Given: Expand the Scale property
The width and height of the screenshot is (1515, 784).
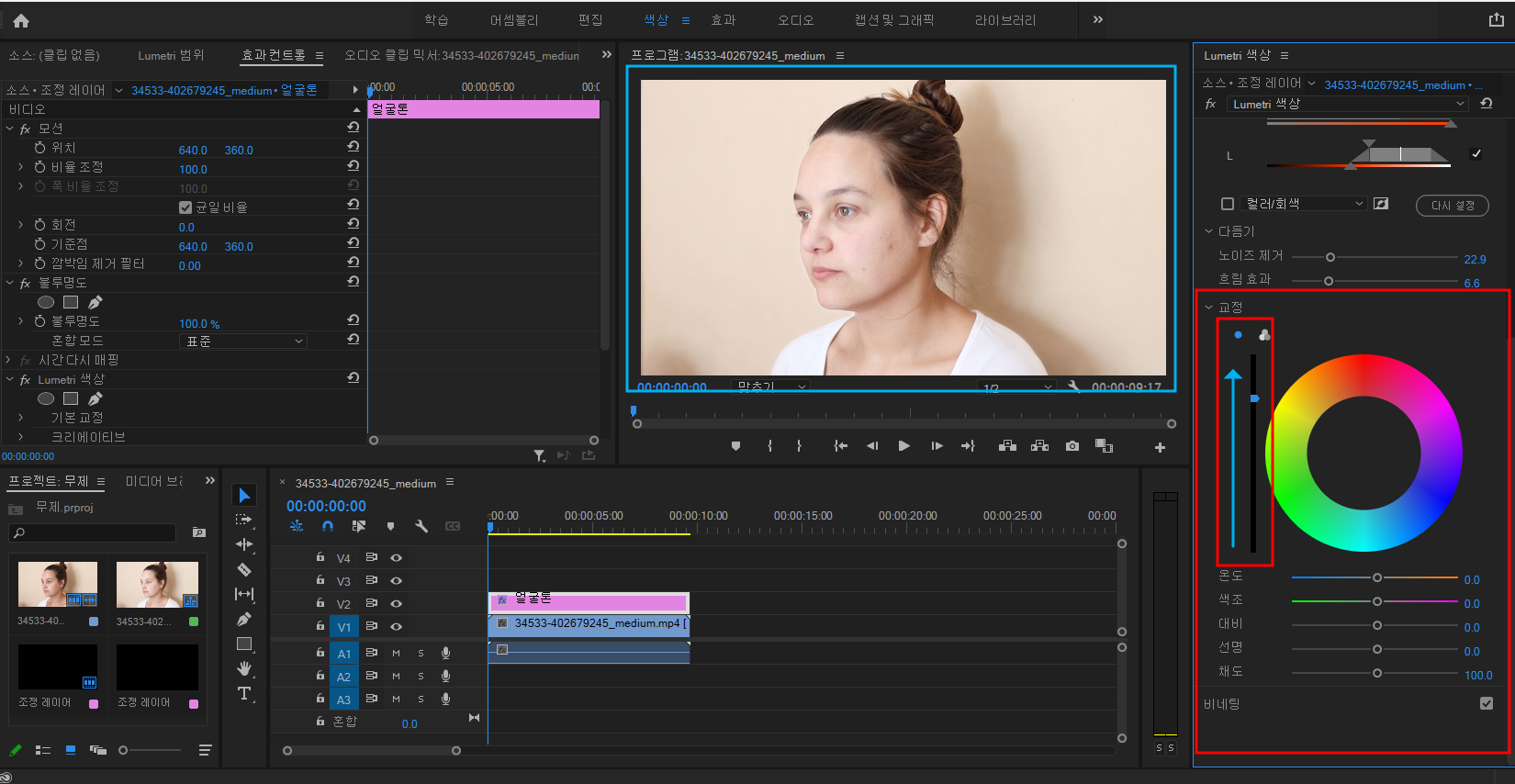Looking at the screenshot, I should (x=21, y=167).
